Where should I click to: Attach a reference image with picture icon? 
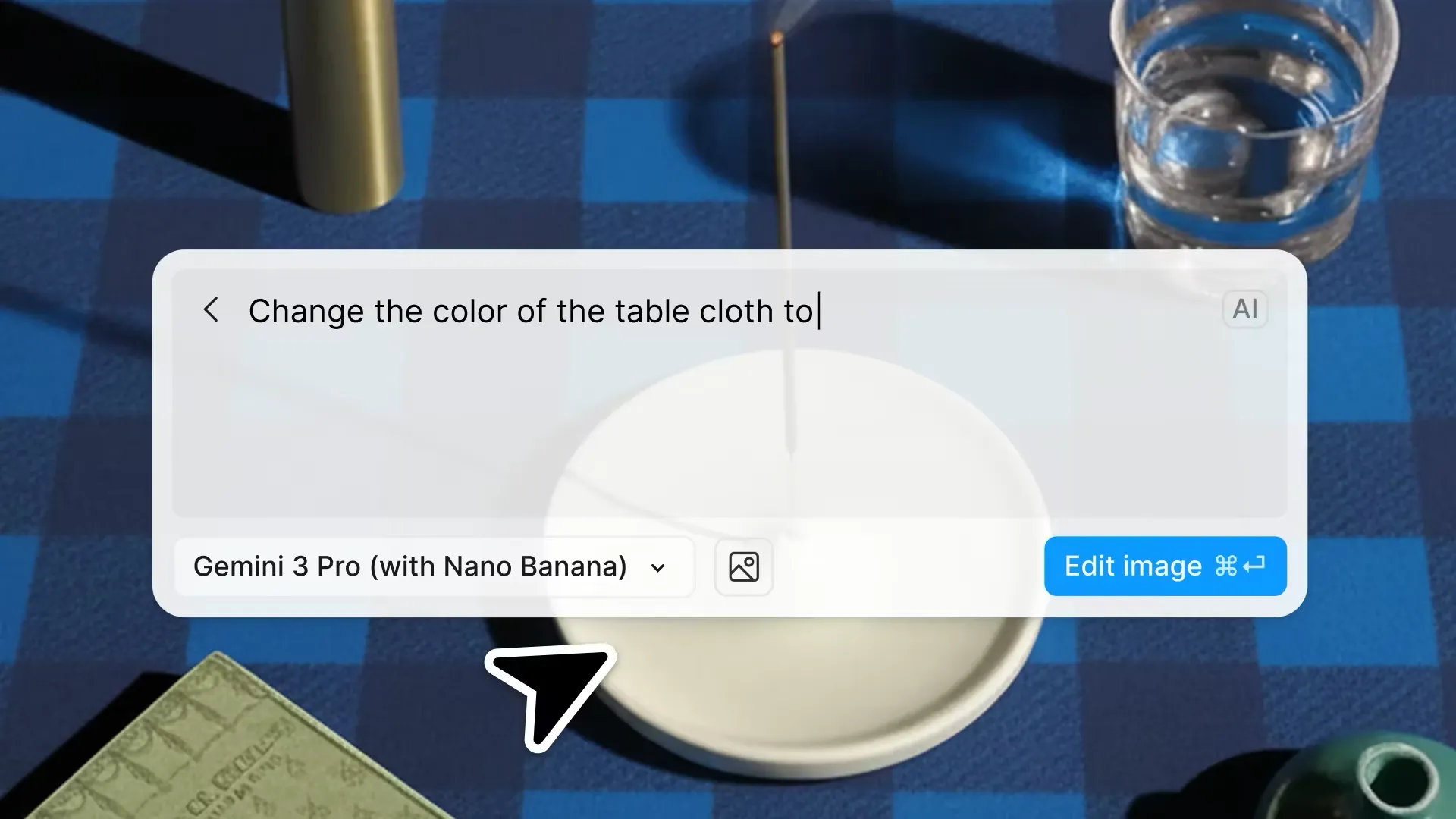click(744, 566)
